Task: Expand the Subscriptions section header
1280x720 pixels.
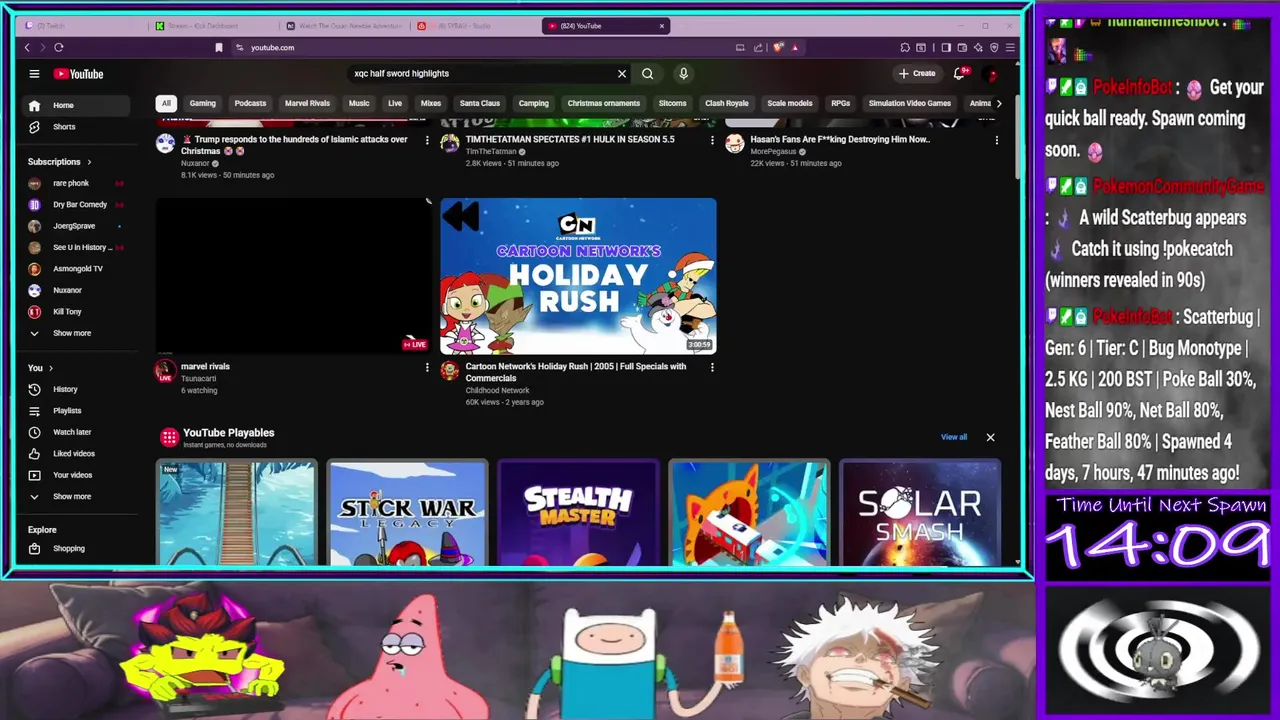Action: 60,162
